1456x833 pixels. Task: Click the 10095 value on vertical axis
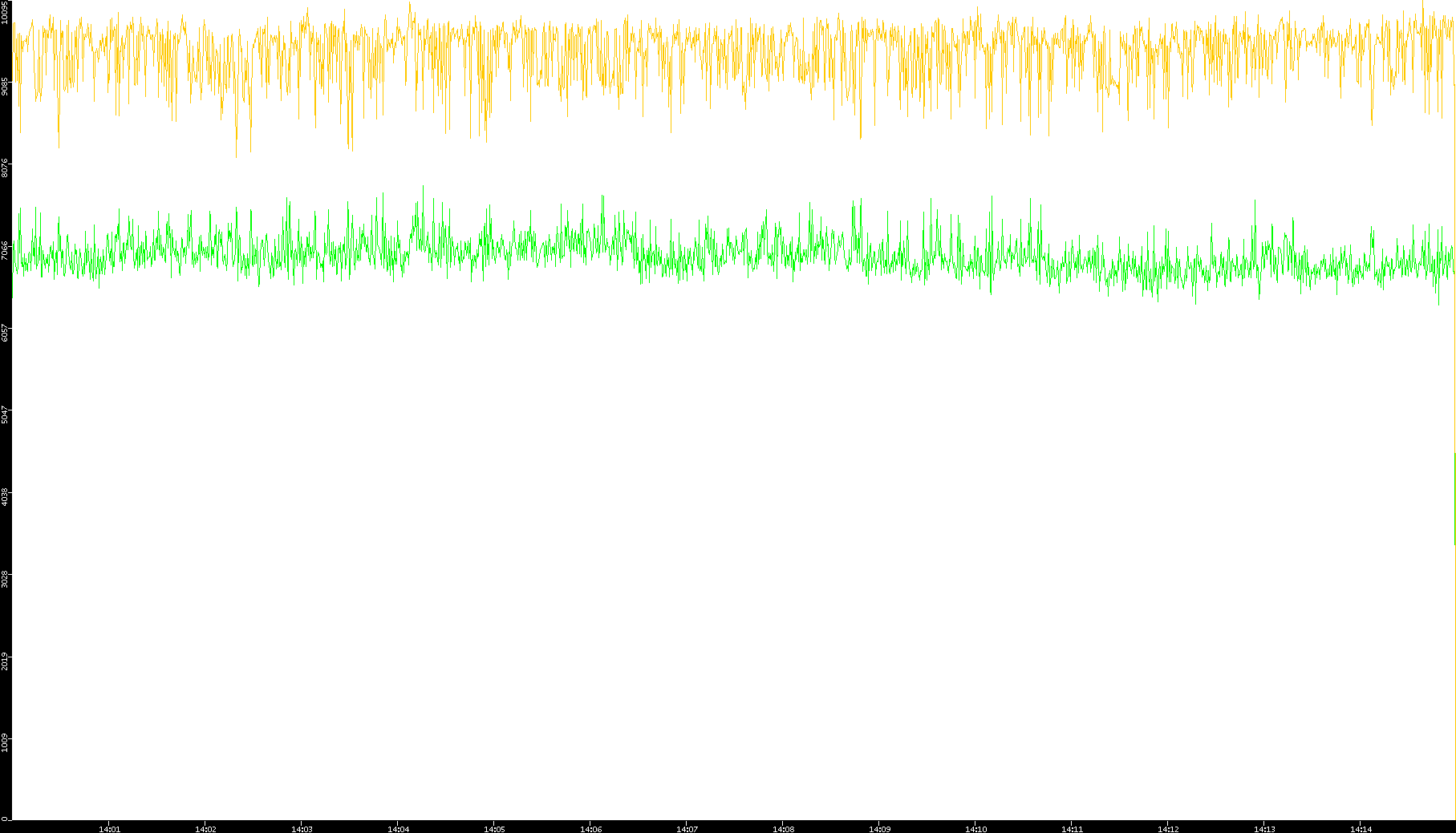pos(6,13)
